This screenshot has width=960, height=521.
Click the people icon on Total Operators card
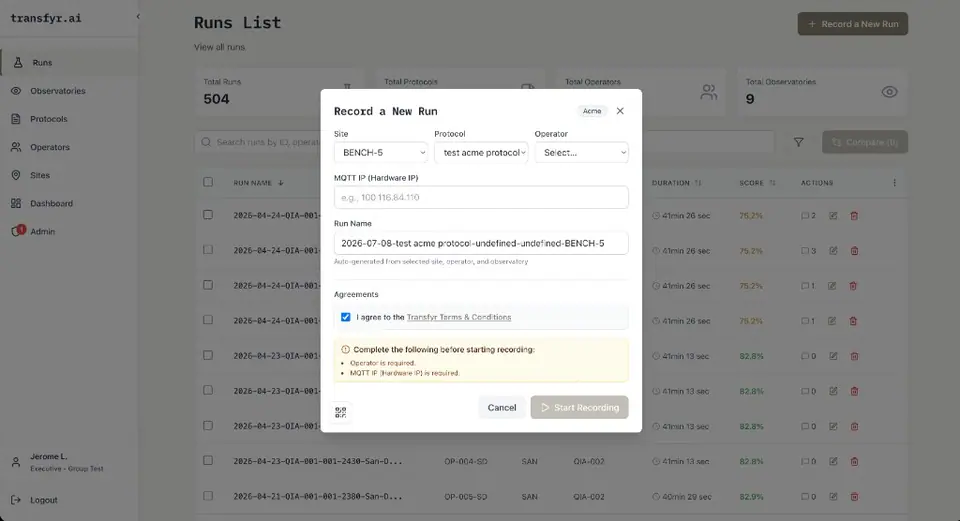(x=708, y=92)
